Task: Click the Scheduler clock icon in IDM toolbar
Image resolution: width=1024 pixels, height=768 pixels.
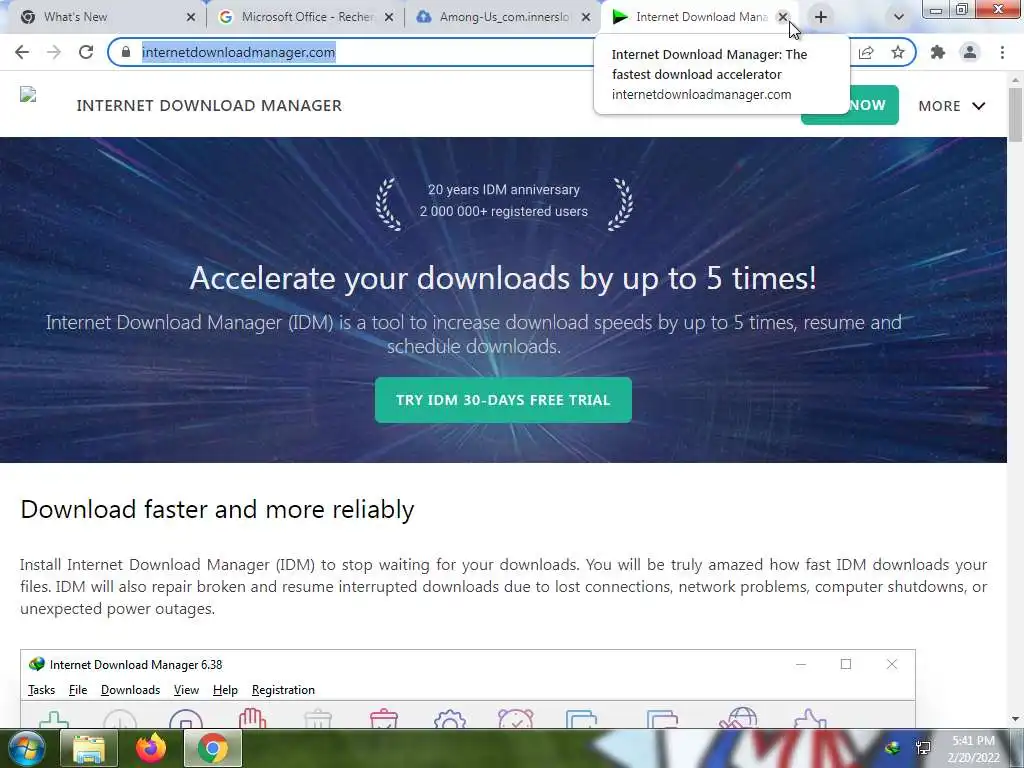Action: (x=516, y=718)
